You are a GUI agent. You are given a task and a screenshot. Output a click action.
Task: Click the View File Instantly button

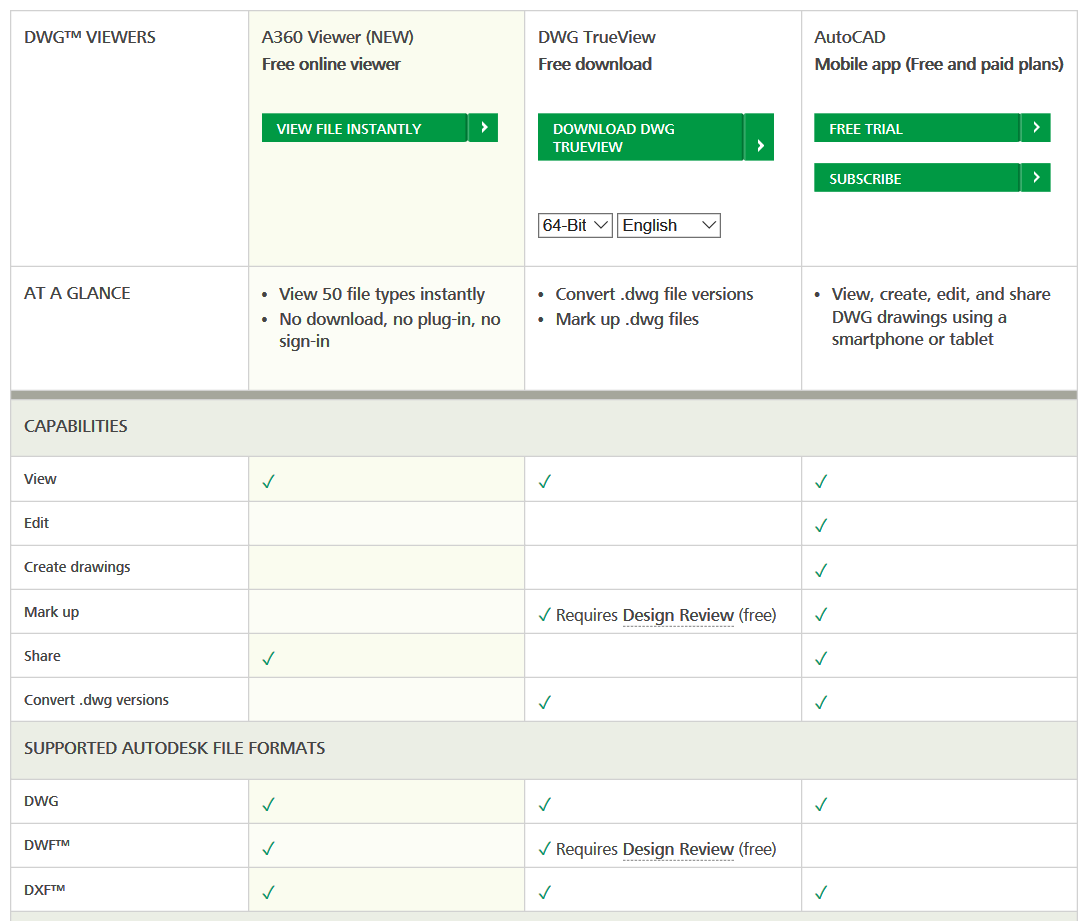coord(380,128)
